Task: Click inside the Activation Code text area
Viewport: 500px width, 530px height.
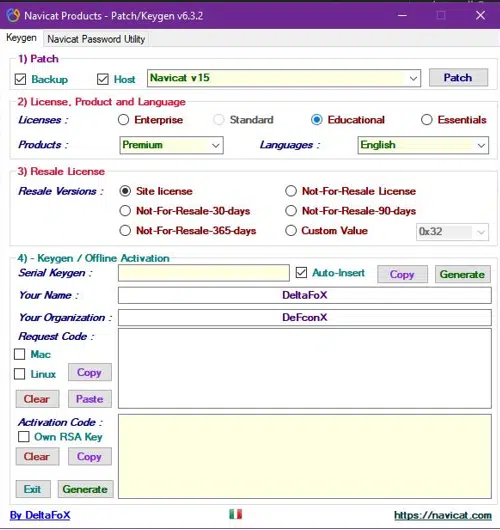Action: click(305, 456)
